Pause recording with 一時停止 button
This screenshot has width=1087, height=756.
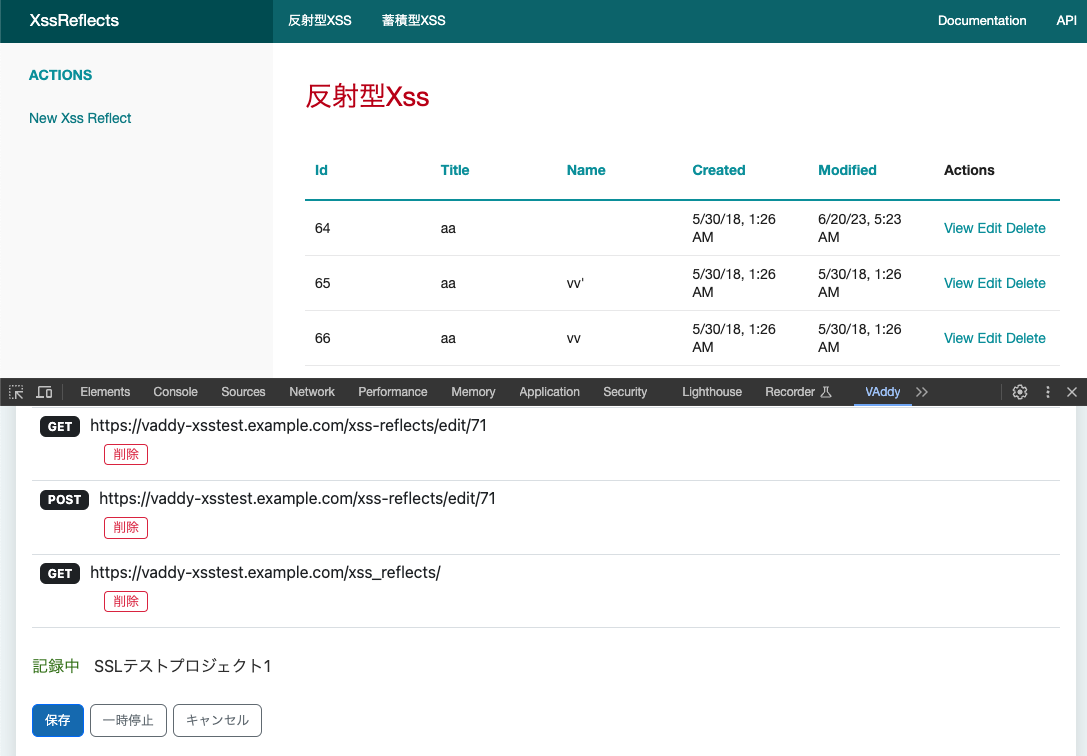click(128, 720)
